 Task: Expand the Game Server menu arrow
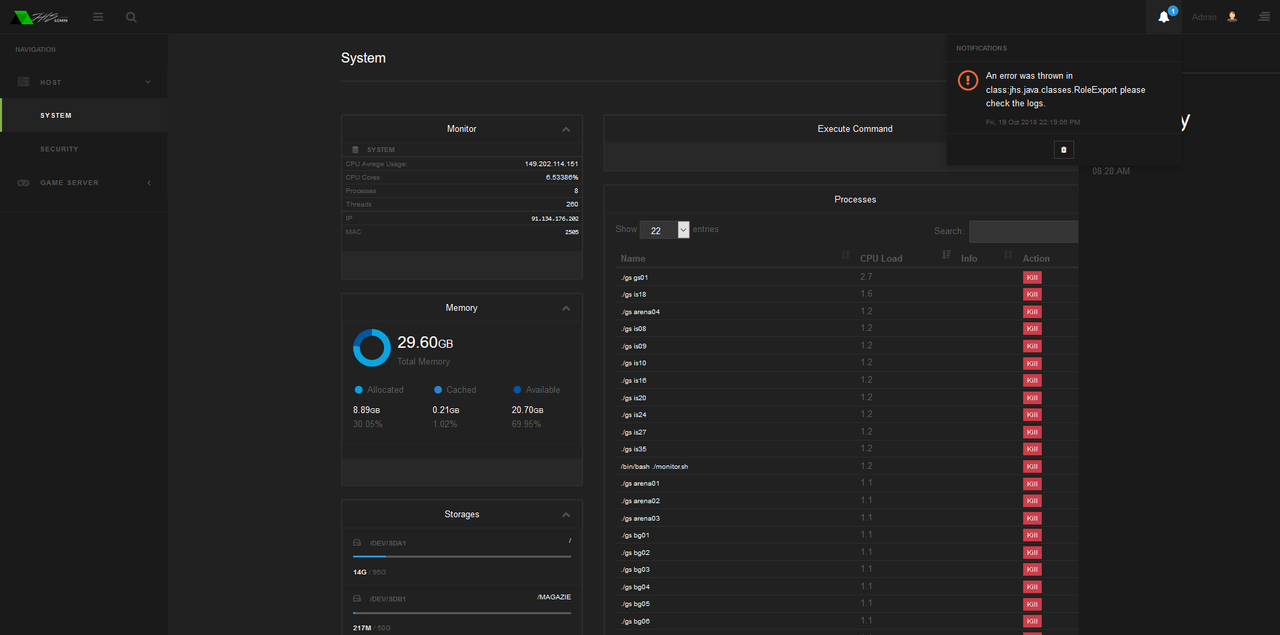[148, 183]
